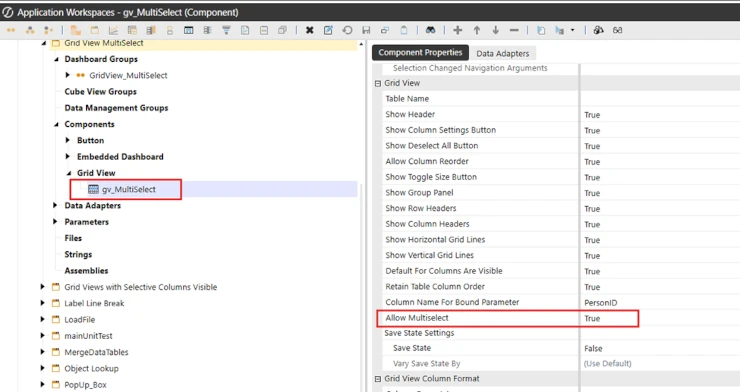Viewport: 740px width, 392px height.
Task: Select the gv_MultiSelect grid view component
Action: 128,189
